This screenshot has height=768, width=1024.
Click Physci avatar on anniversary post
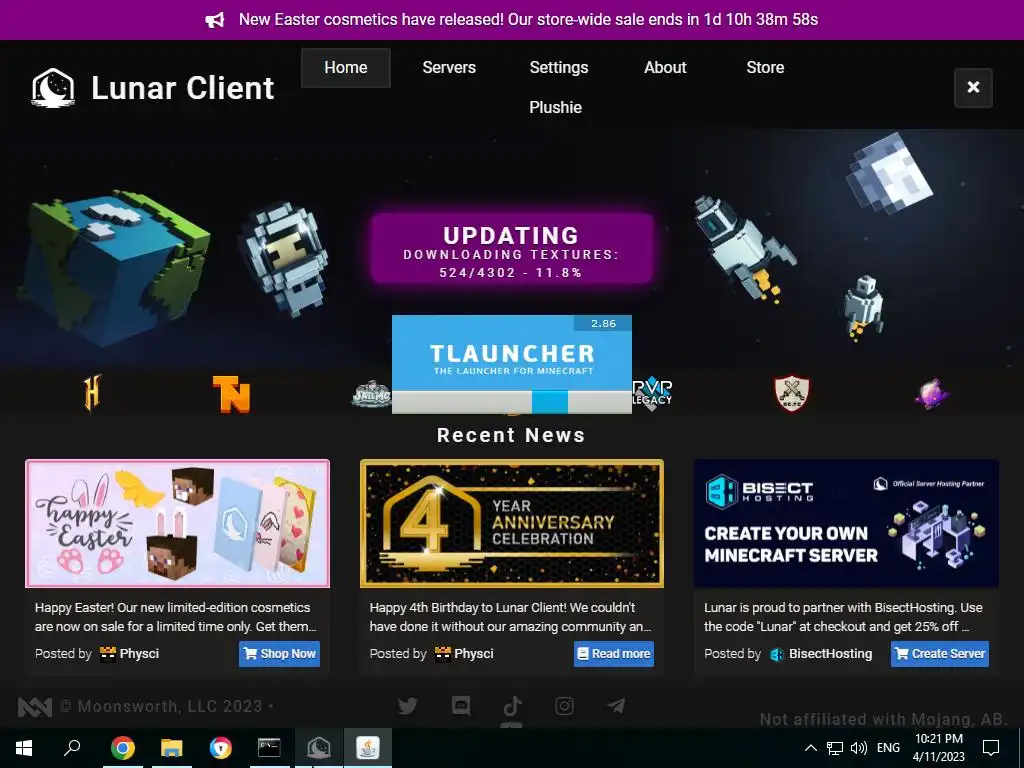click(x=442, y=654)
